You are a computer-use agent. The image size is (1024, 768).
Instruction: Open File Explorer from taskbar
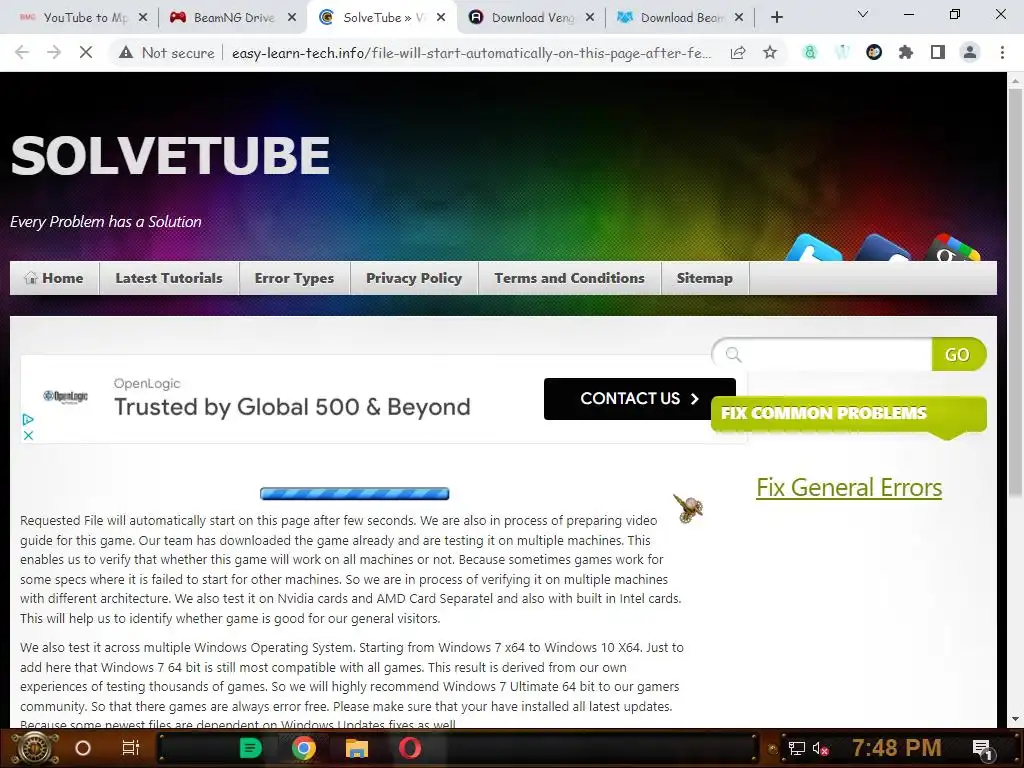coord(357,748)
